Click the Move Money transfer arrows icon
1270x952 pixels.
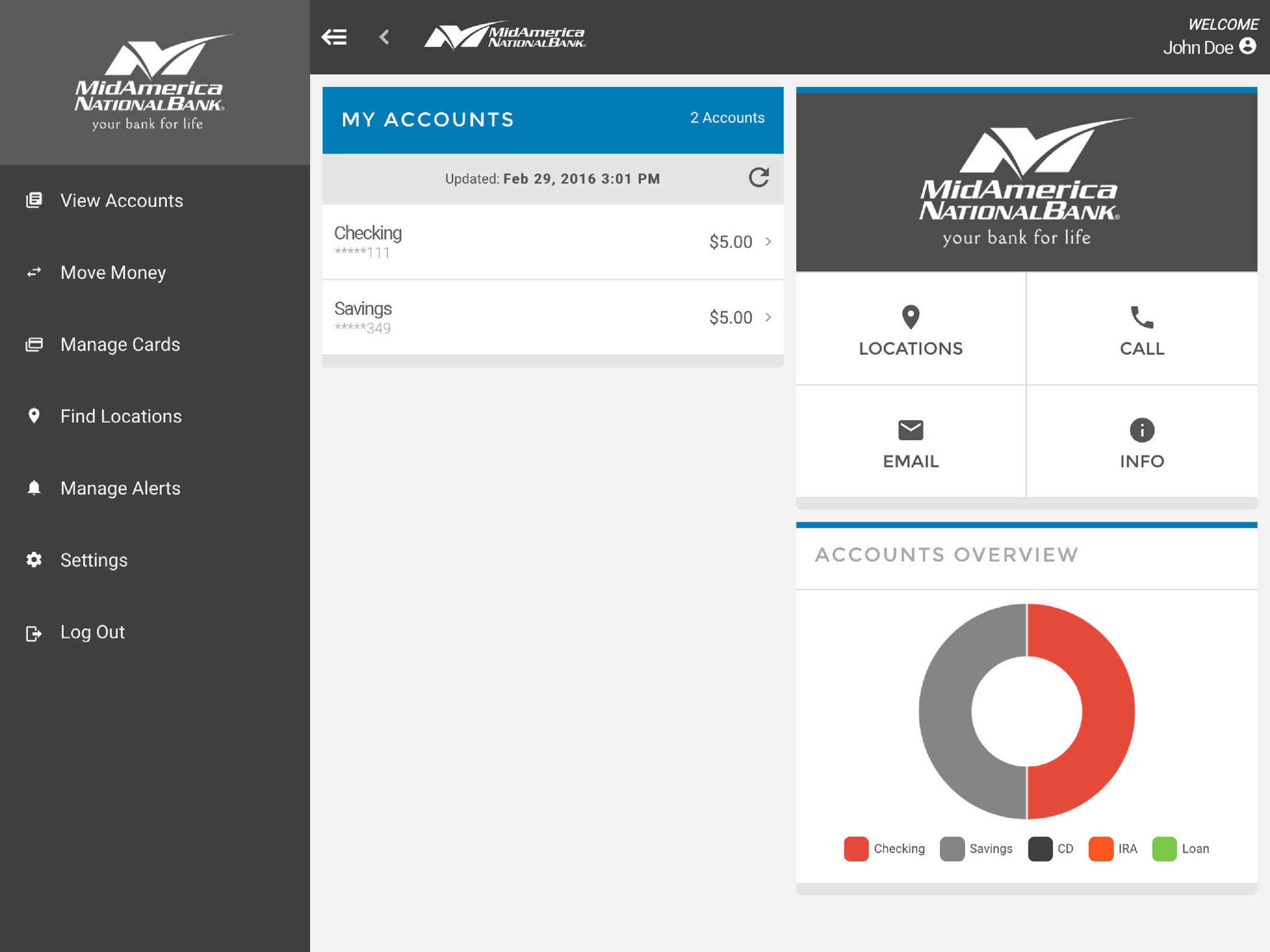(x=34, y=272)
